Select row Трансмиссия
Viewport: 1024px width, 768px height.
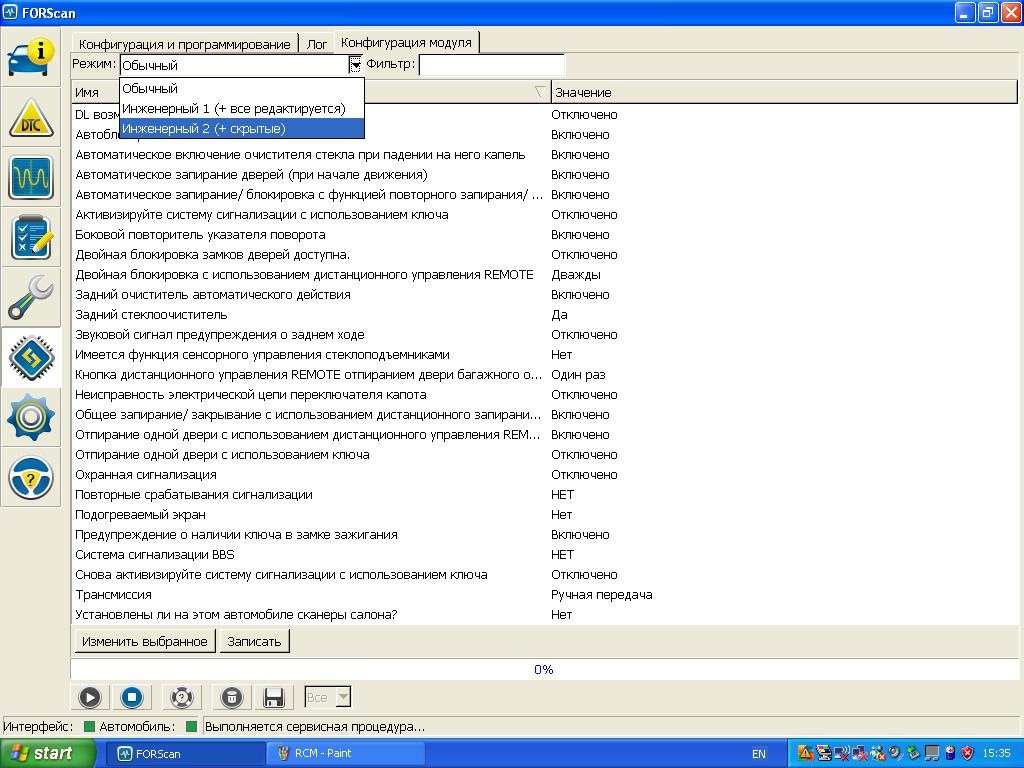pos(543,594)
